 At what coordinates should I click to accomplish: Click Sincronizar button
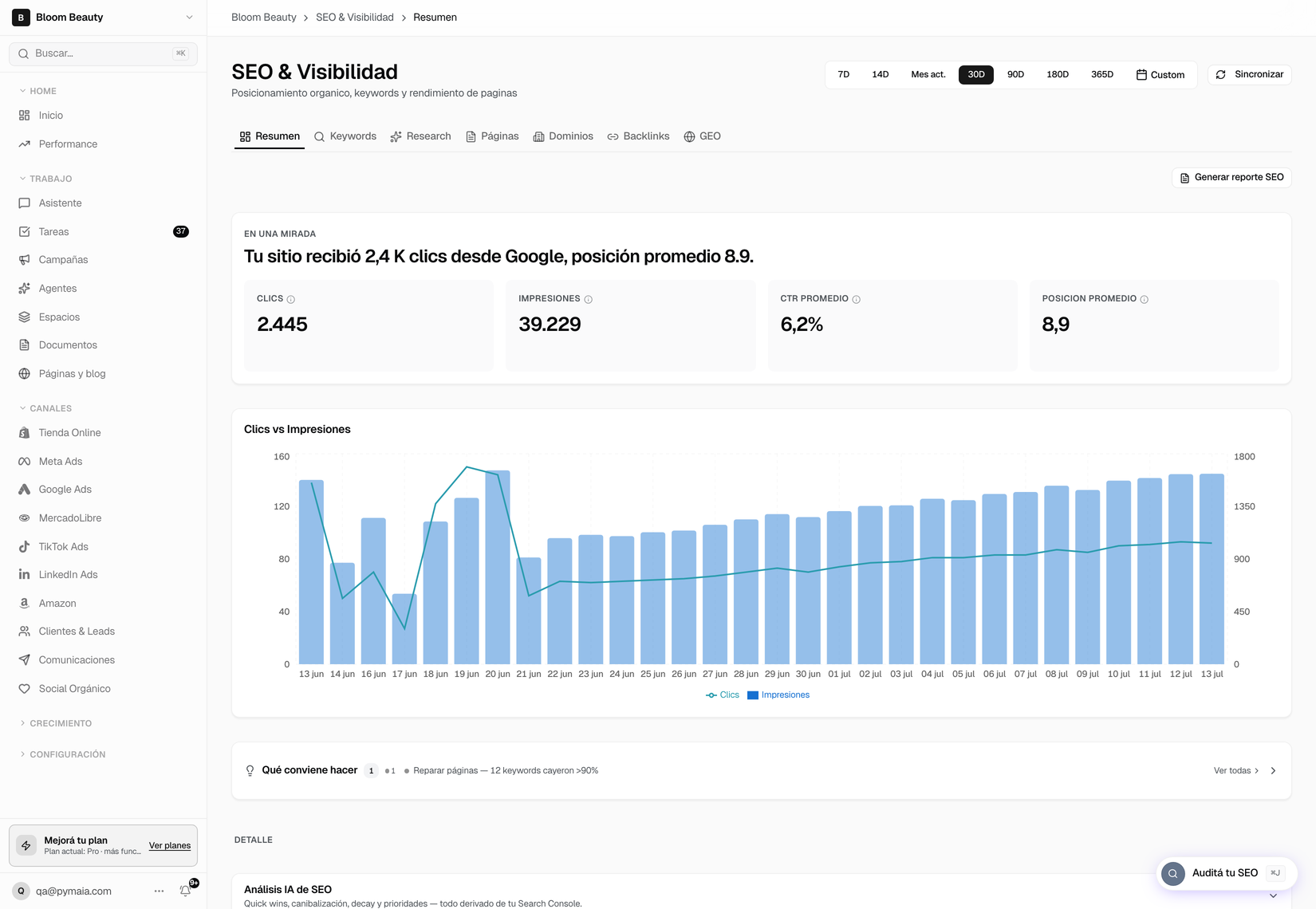1250,75
